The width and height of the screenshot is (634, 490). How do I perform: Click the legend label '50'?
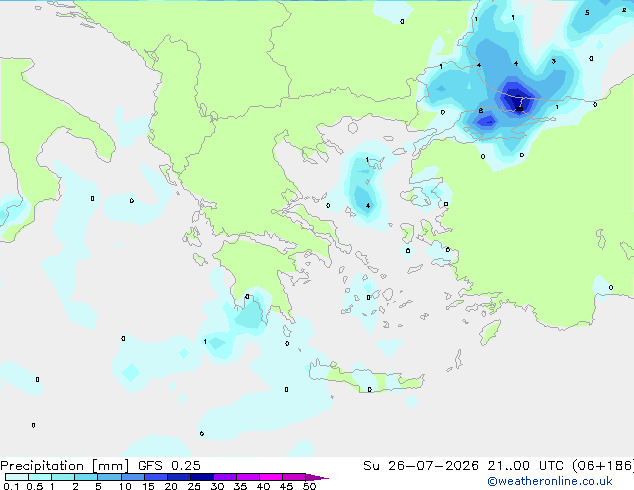(309, 486)
